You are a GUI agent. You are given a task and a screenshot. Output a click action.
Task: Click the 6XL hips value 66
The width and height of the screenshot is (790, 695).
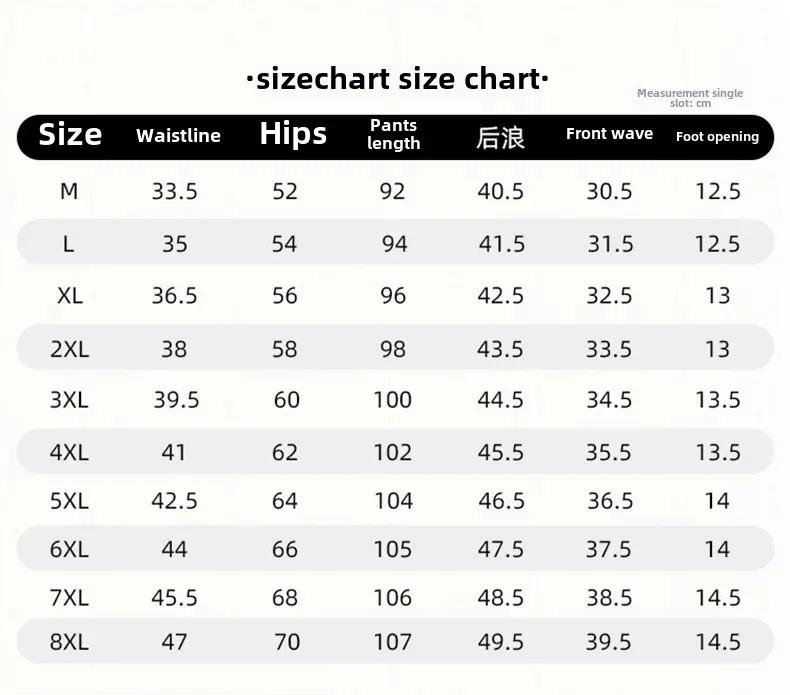point(285,549)
